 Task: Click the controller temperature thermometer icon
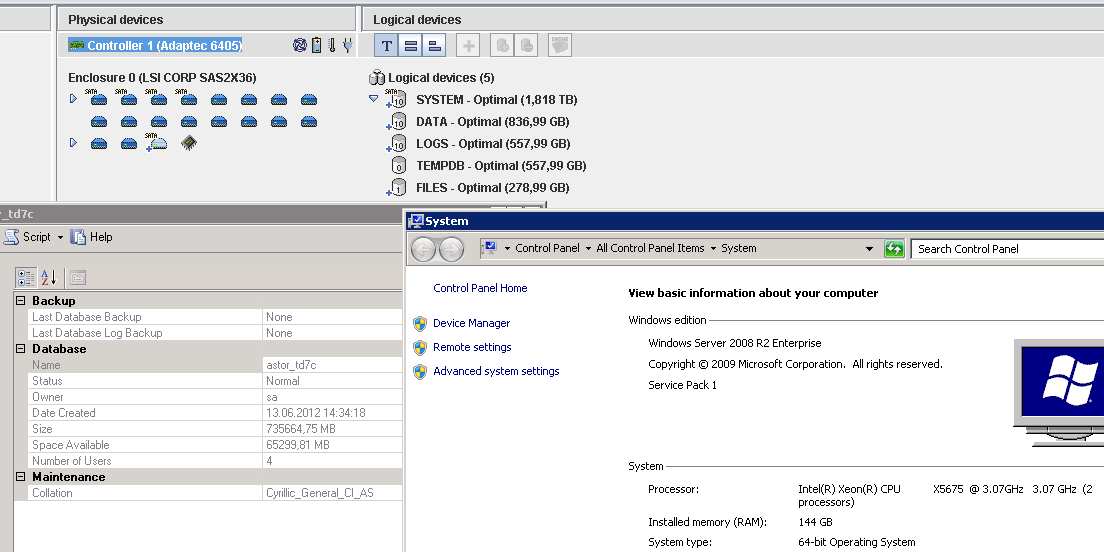pyautogui.click(x=331, y=45)
